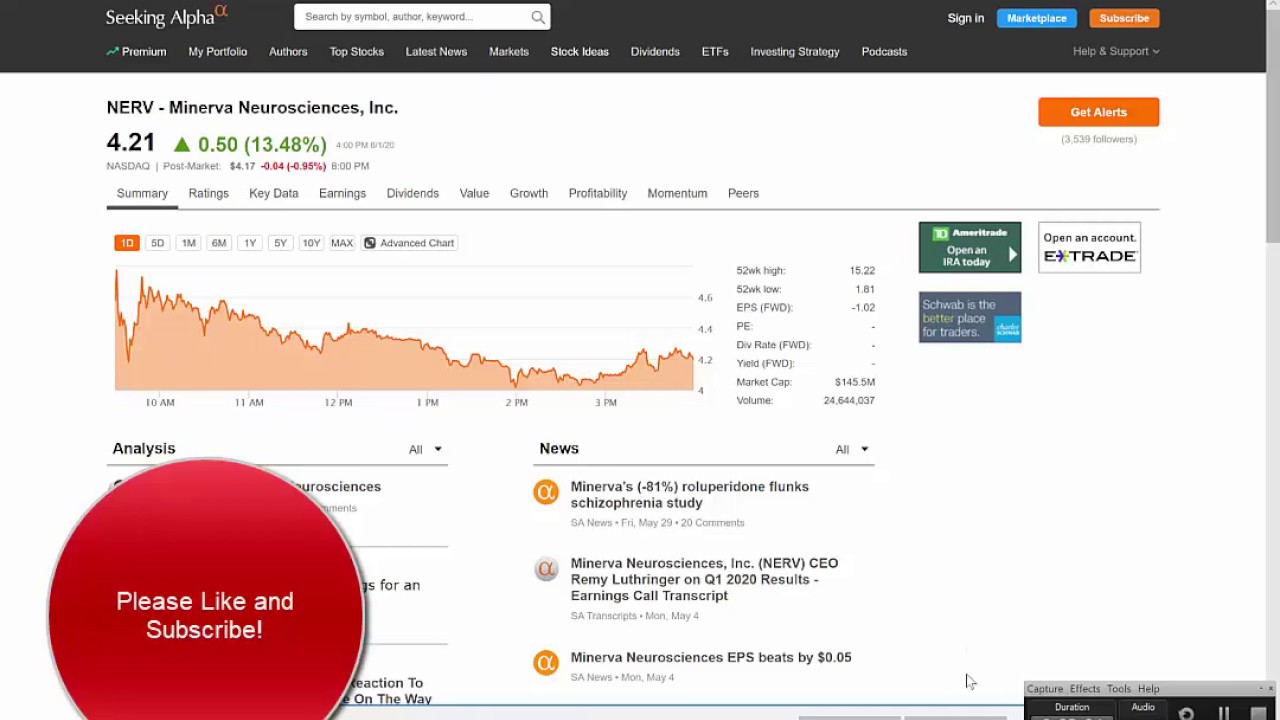Click the TD Ameritrade IRA ad
The width and height of the screenshot is (1280, 720).
click(970, 247)
